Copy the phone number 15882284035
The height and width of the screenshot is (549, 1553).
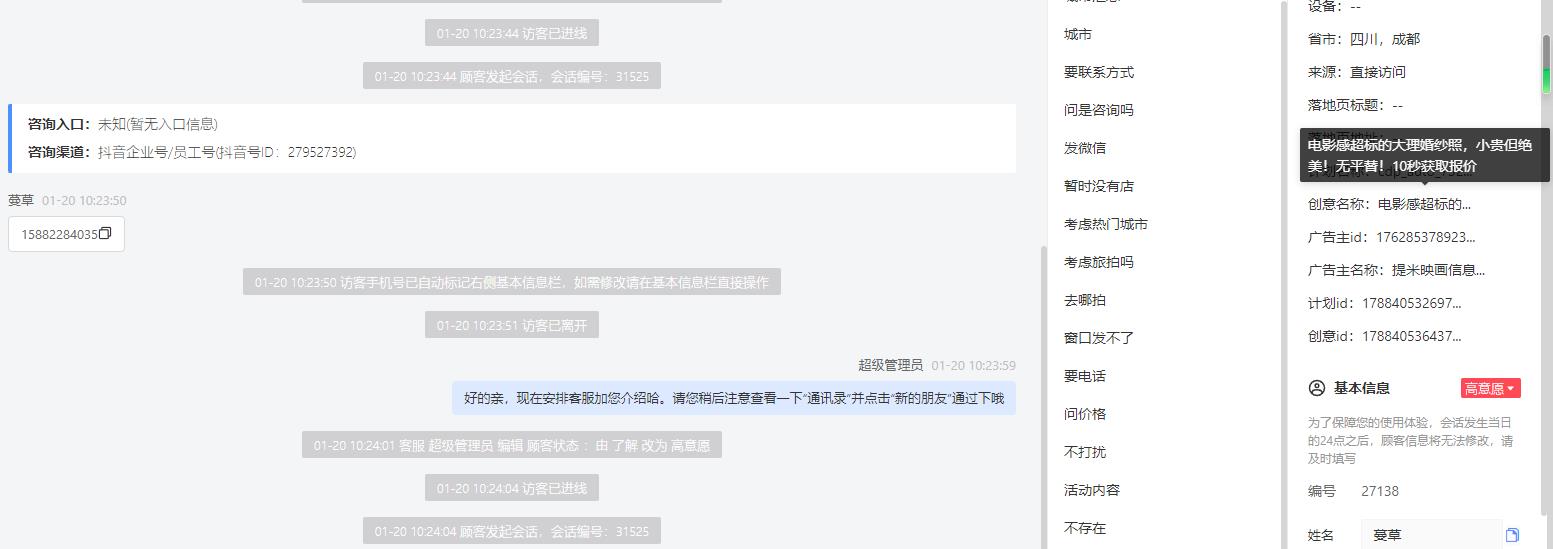pyautogui.click(x=105, y=234)
